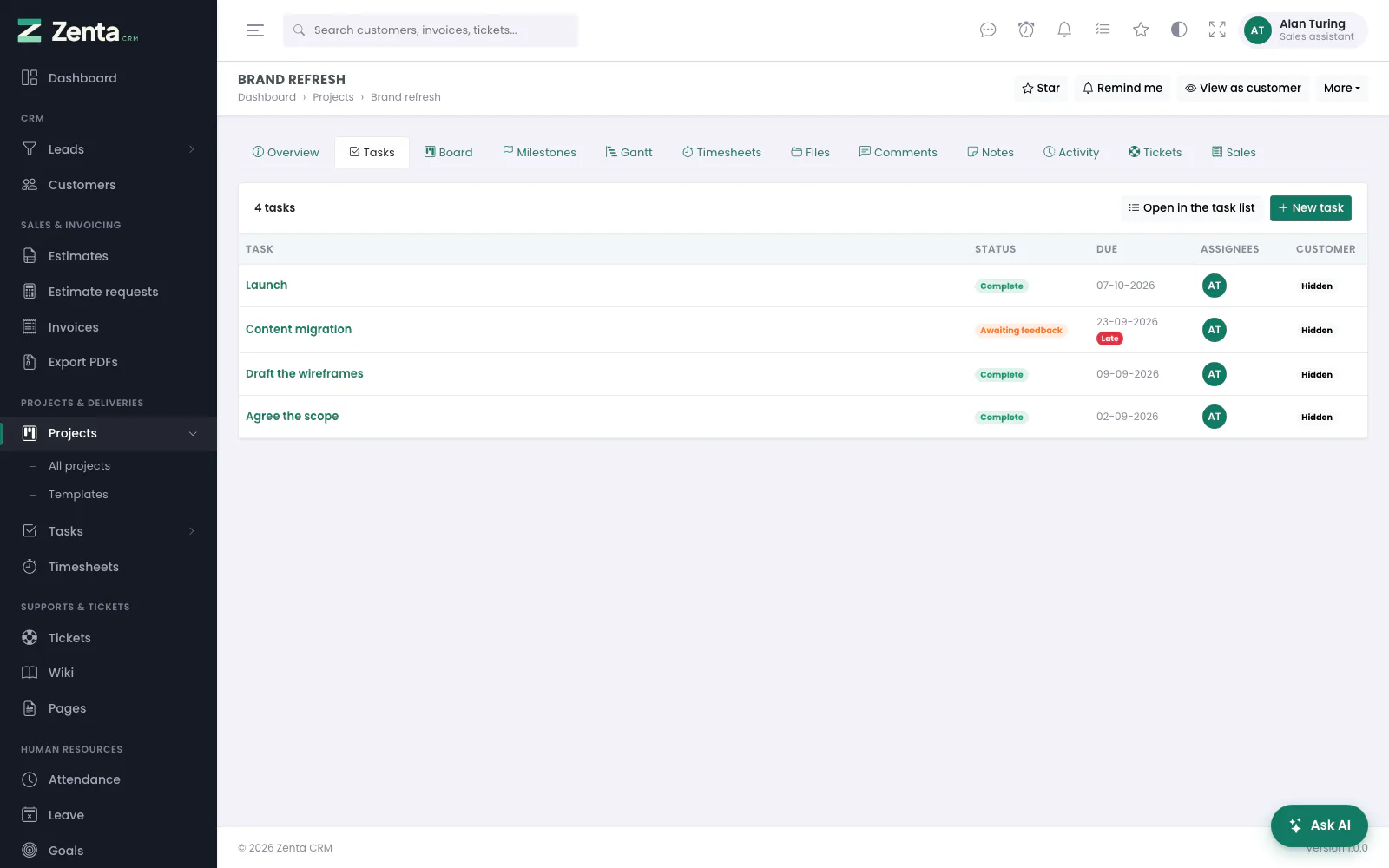Open the More dropdown
Viewport: 1389px width, 868px height.
1342,89
